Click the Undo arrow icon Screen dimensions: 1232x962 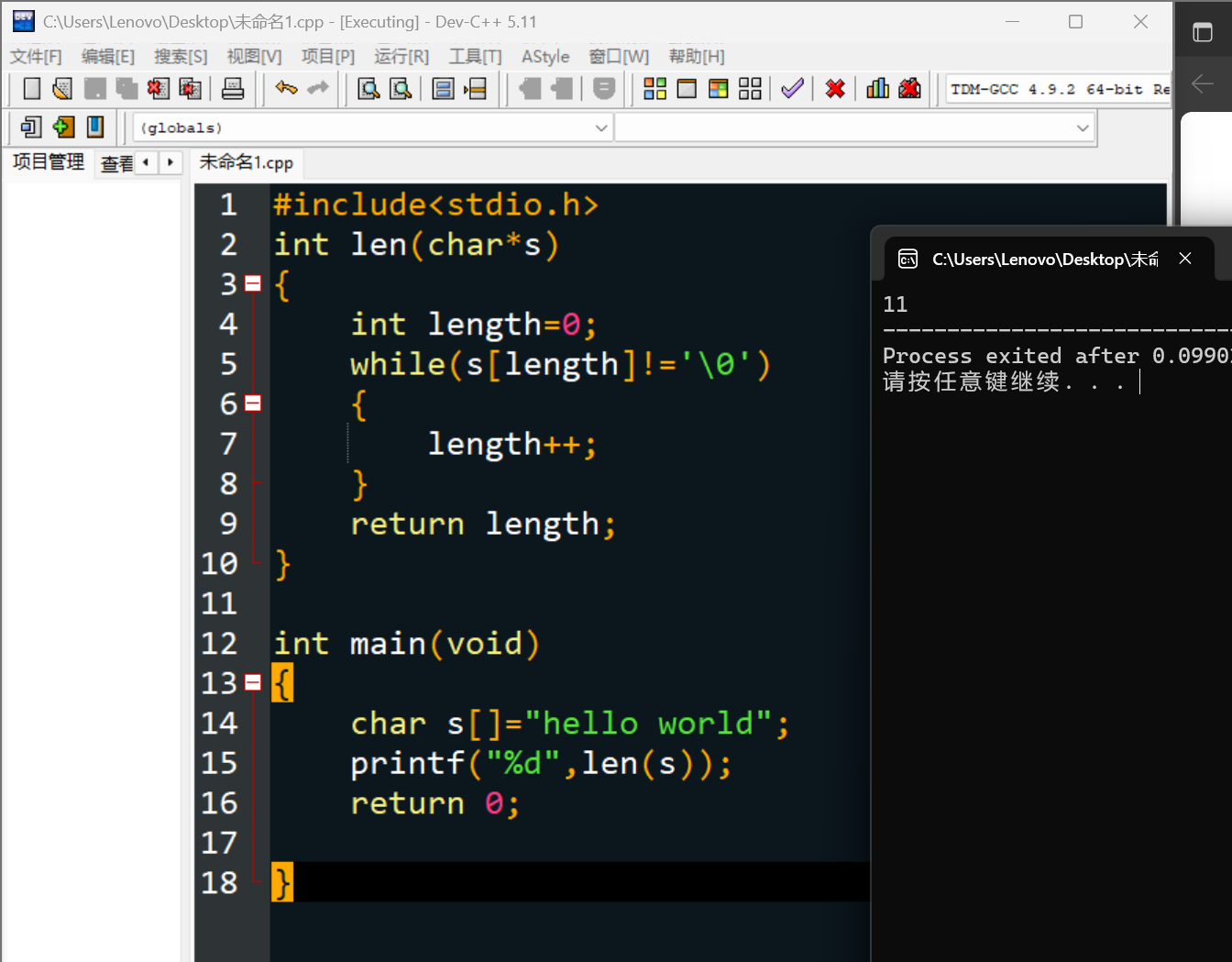click(286, 88)
